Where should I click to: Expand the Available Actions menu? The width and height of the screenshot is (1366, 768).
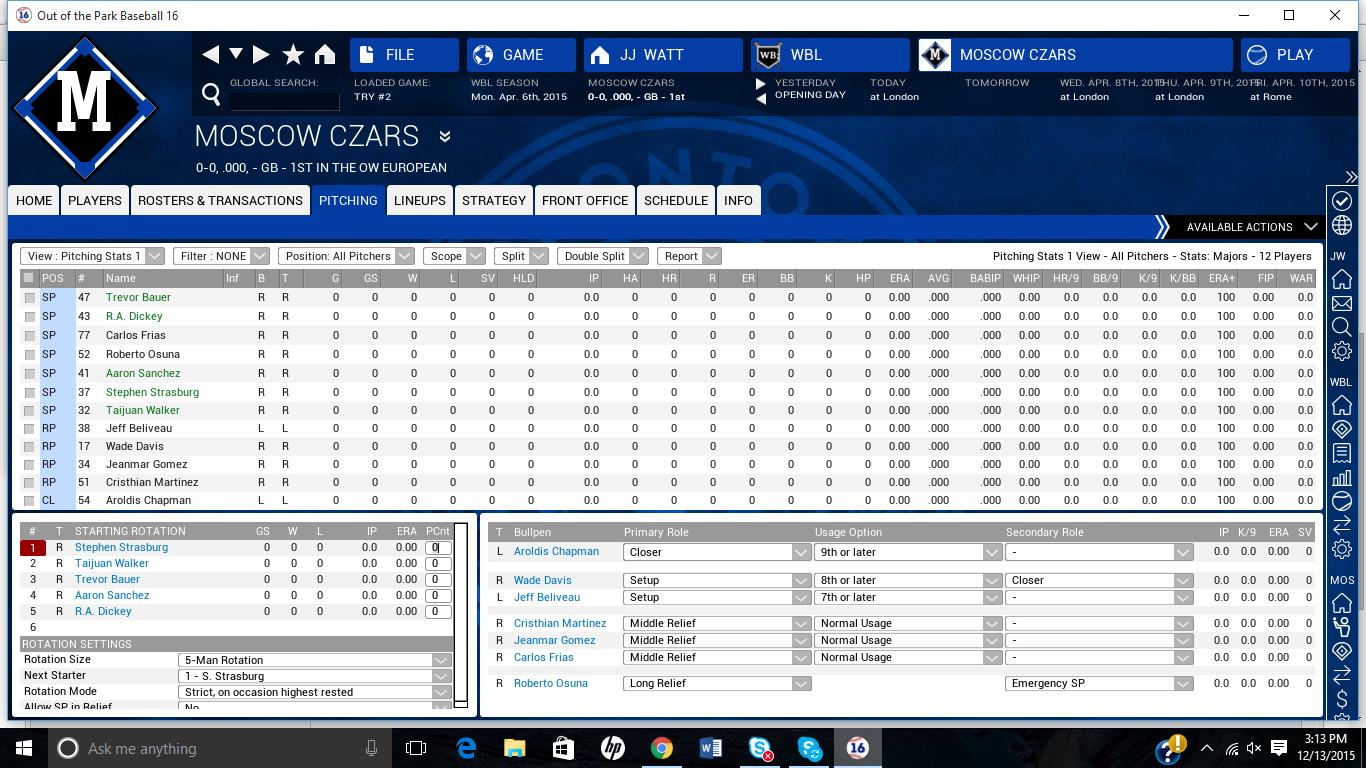tap(1253, 227)
